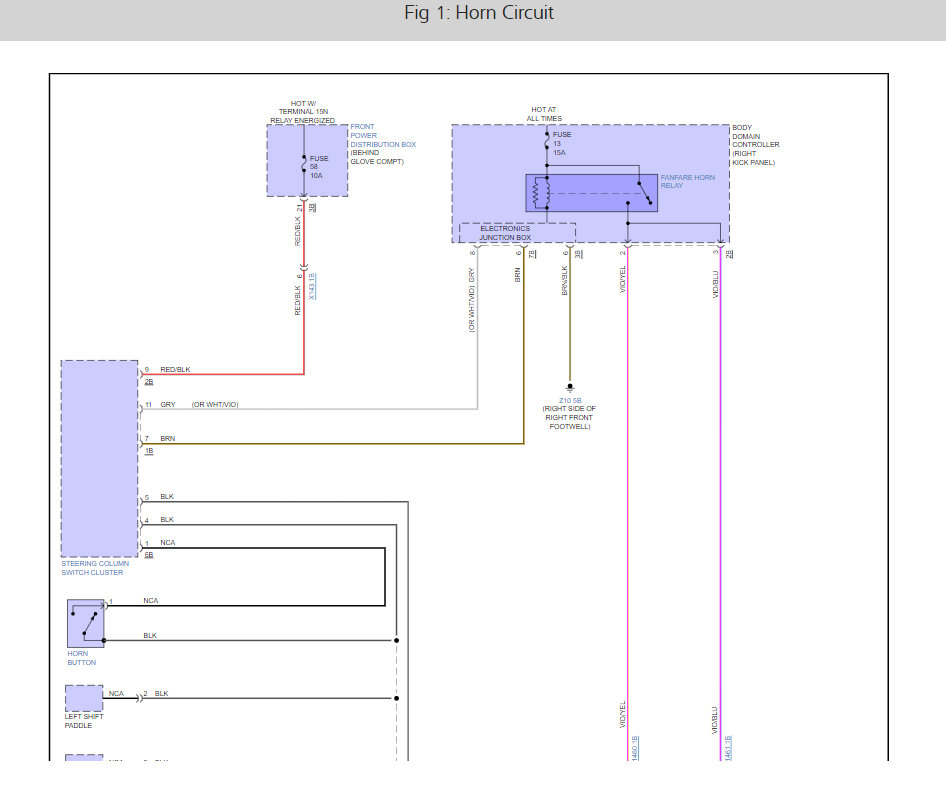The width and height of the screenshot is (946, 792).
Task: Click the (OR WHT/VIO) horizontal wire note
Action: coord(215,404)
